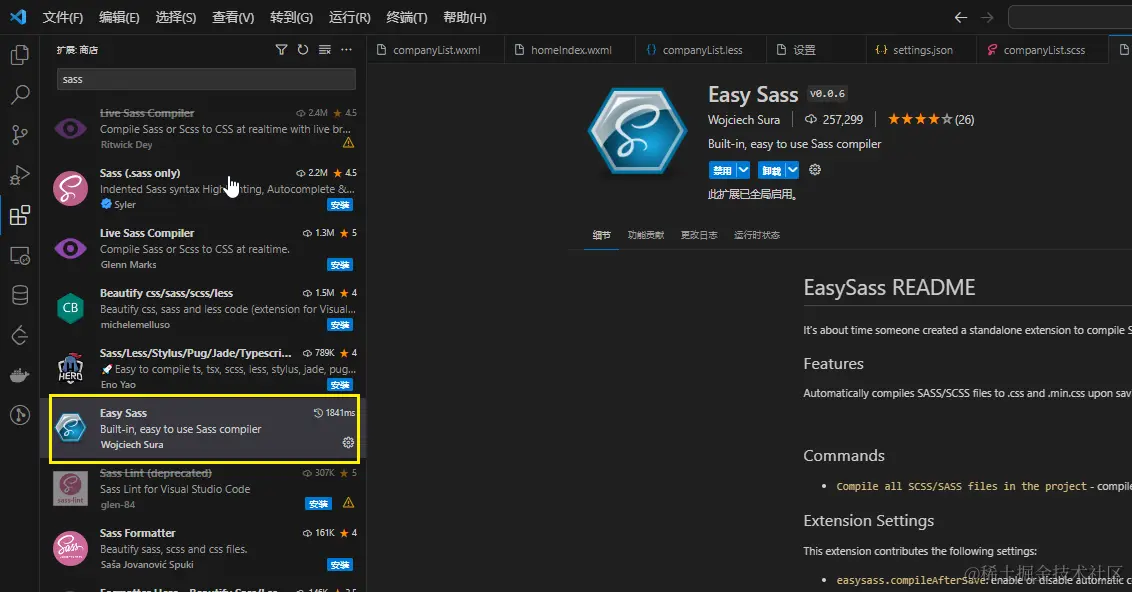The image size is (1132, 592).
Task: Open the Source Control view
Action: [19, 134]
